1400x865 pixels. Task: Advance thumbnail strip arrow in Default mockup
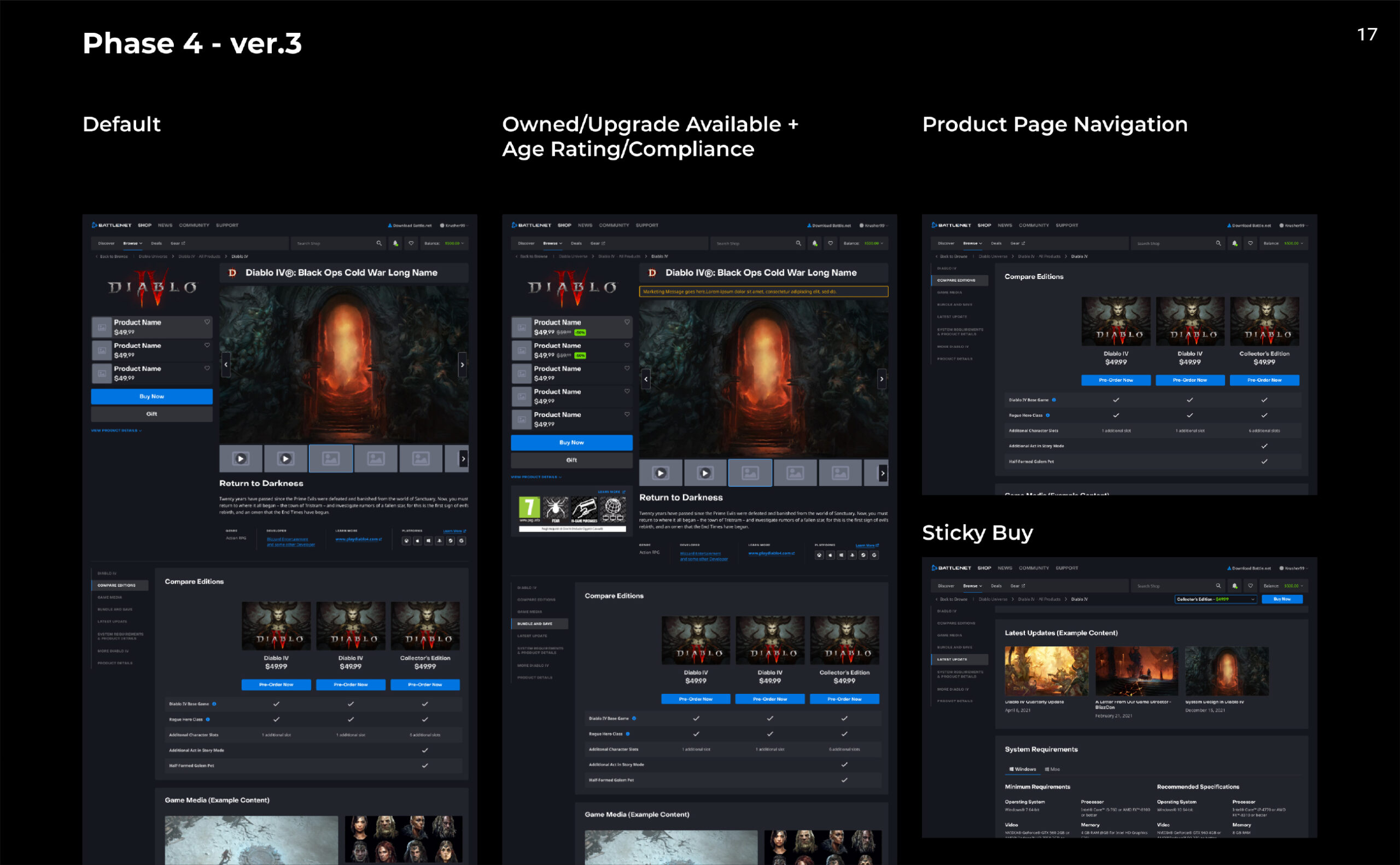point(463,459)
